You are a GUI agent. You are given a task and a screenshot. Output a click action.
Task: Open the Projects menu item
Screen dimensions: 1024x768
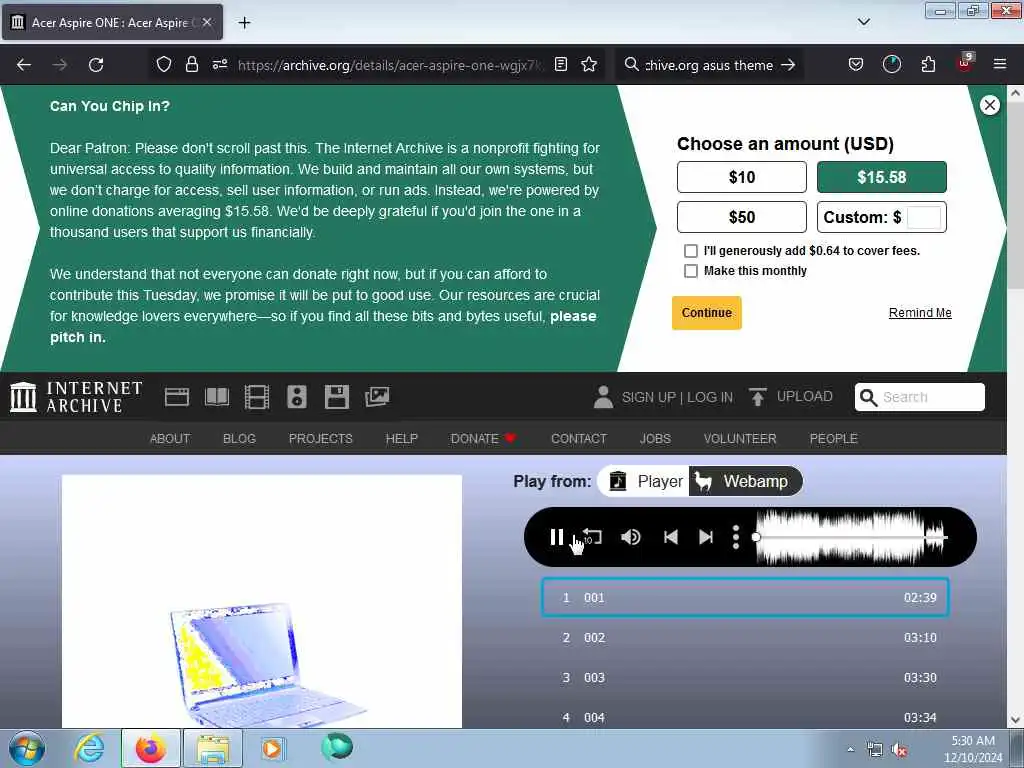(321, 439)
